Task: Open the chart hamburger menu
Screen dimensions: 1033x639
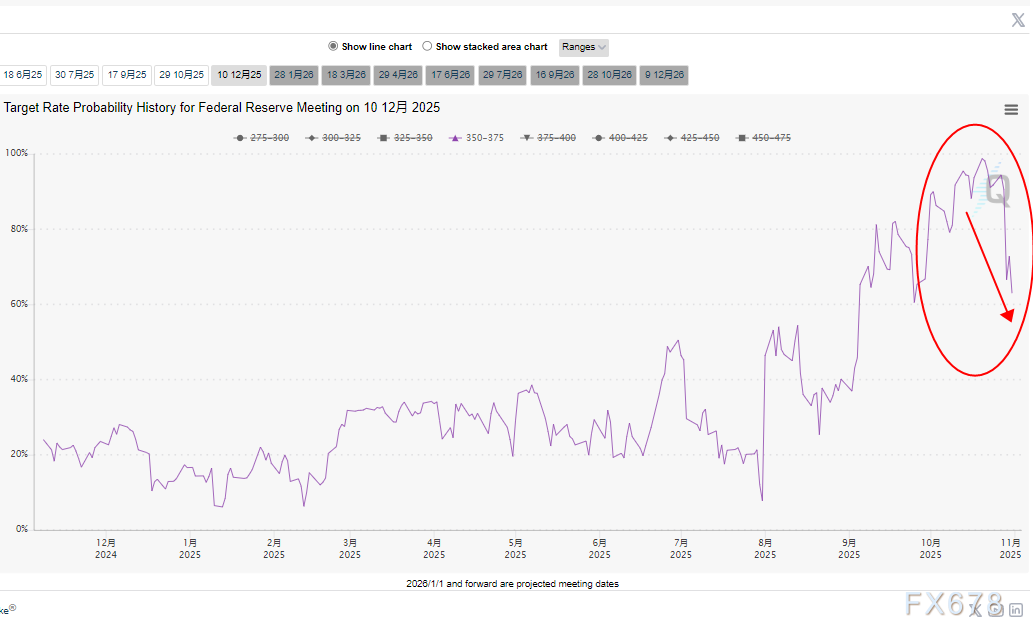Action: coord(1011,110)
